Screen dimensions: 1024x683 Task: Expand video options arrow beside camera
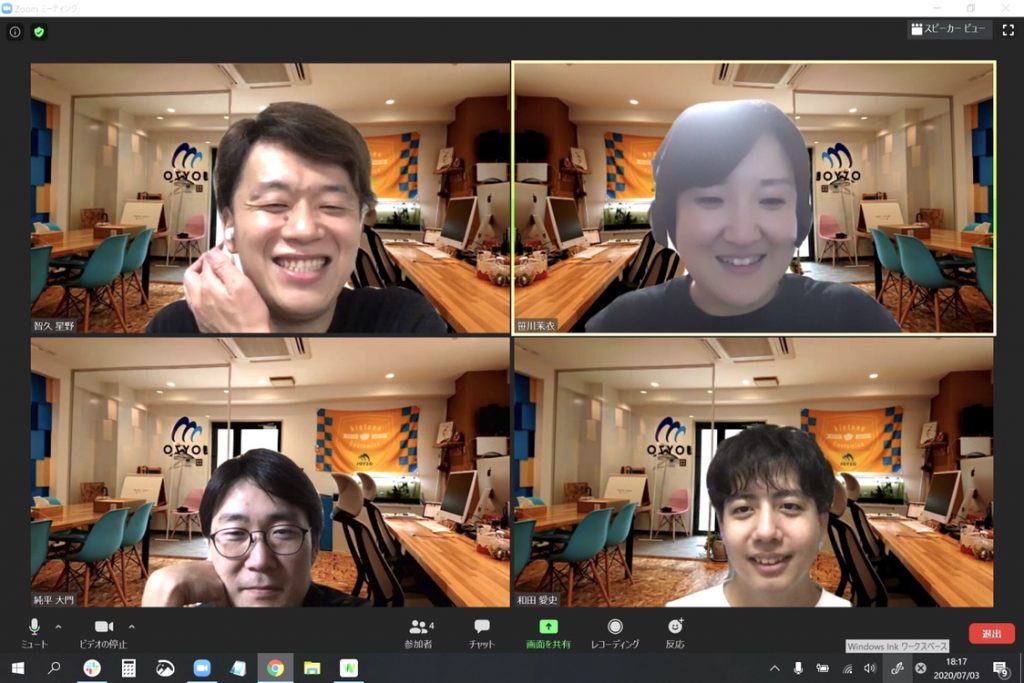pos(132,626)
